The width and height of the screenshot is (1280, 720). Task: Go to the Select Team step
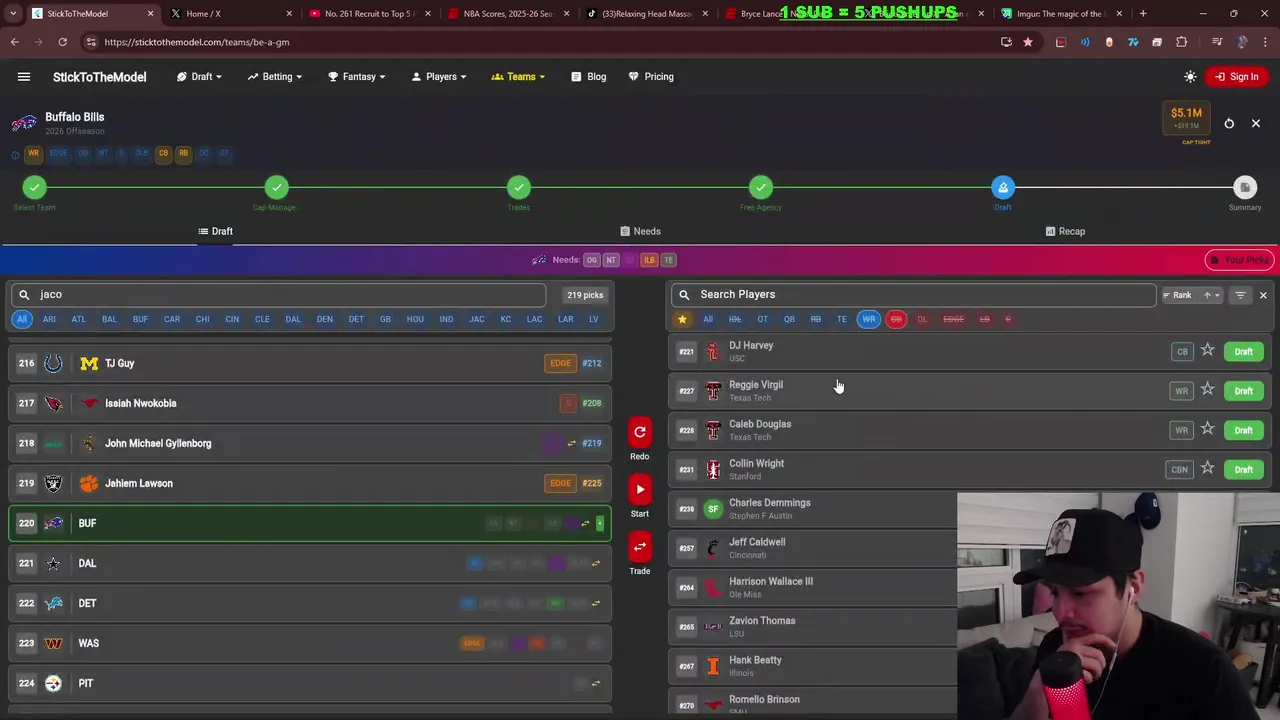point(35,187)
